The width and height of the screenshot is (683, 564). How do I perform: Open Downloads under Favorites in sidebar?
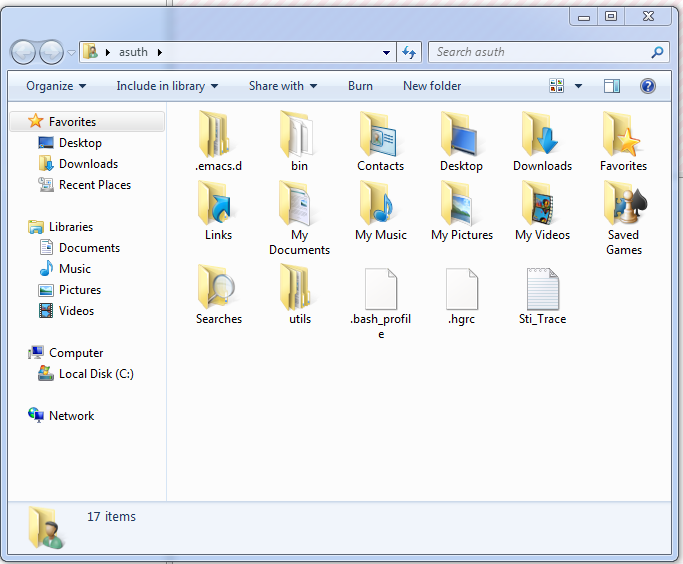[88, 164]
